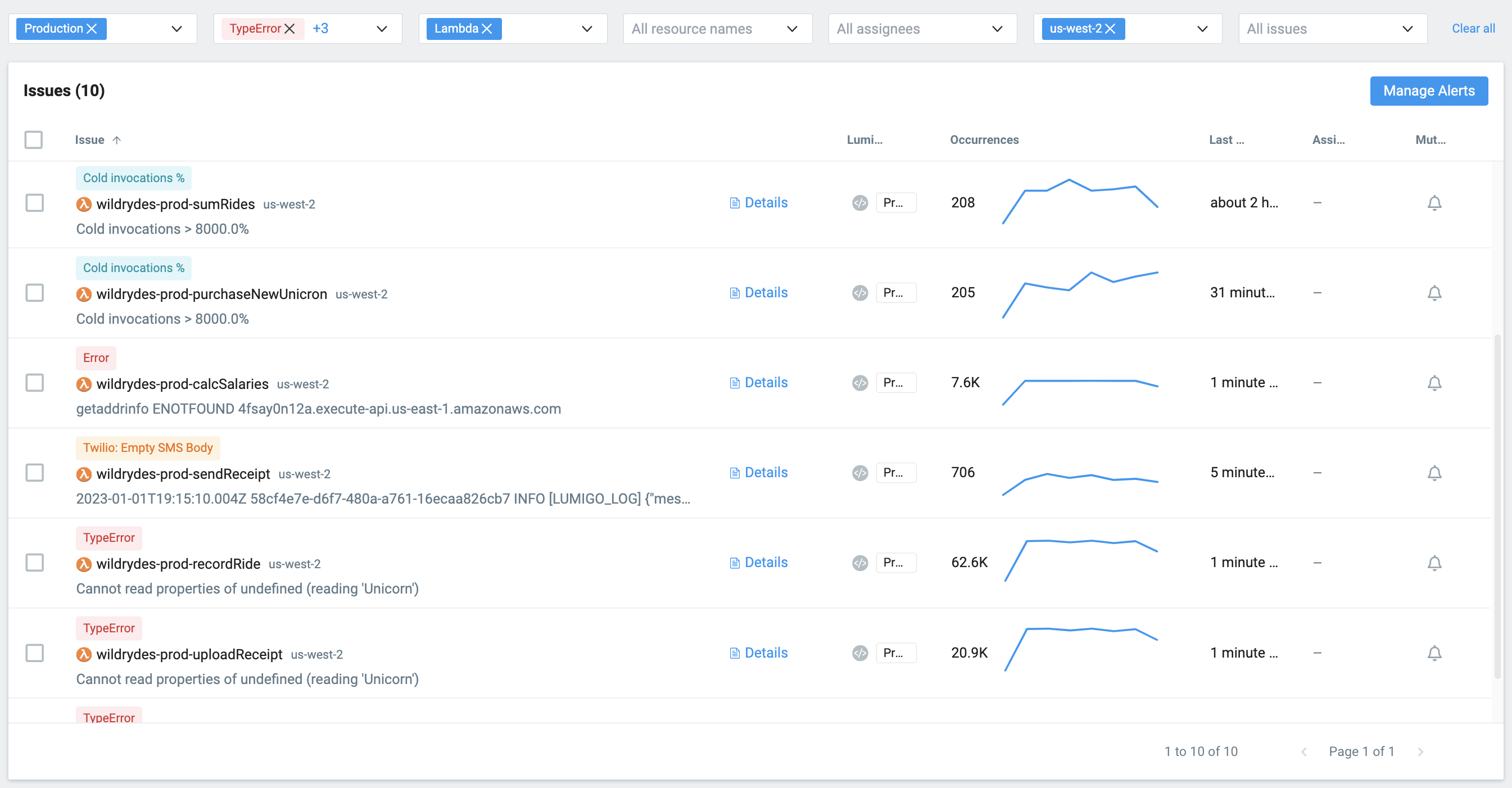This screenshot has width=1512, height=788.
Task: Remove the us-west-2 region filter
Action: [x=1110, y=29]
